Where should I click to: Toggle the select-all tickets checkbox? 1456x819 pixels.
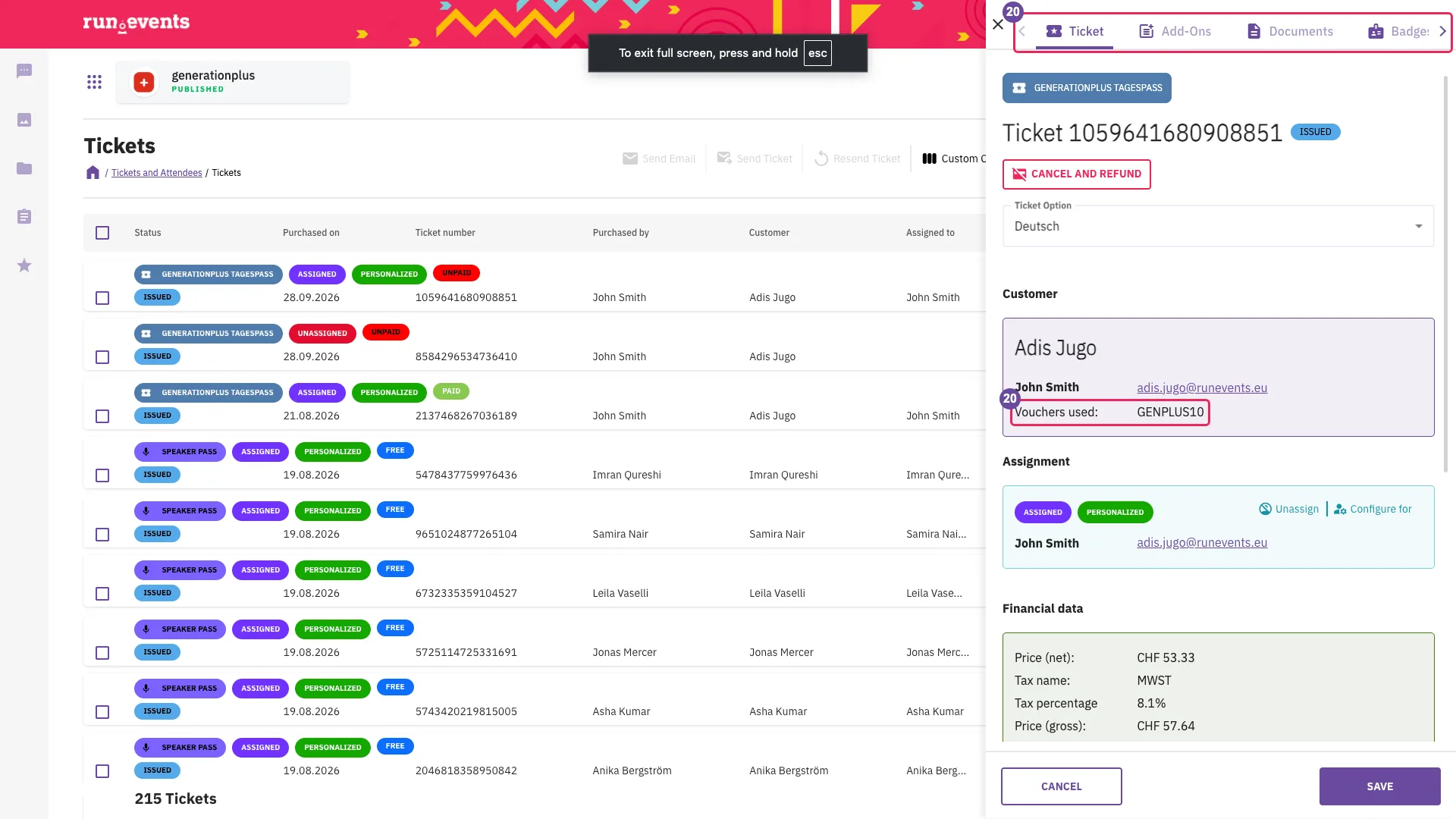click(x=102, y=233)
